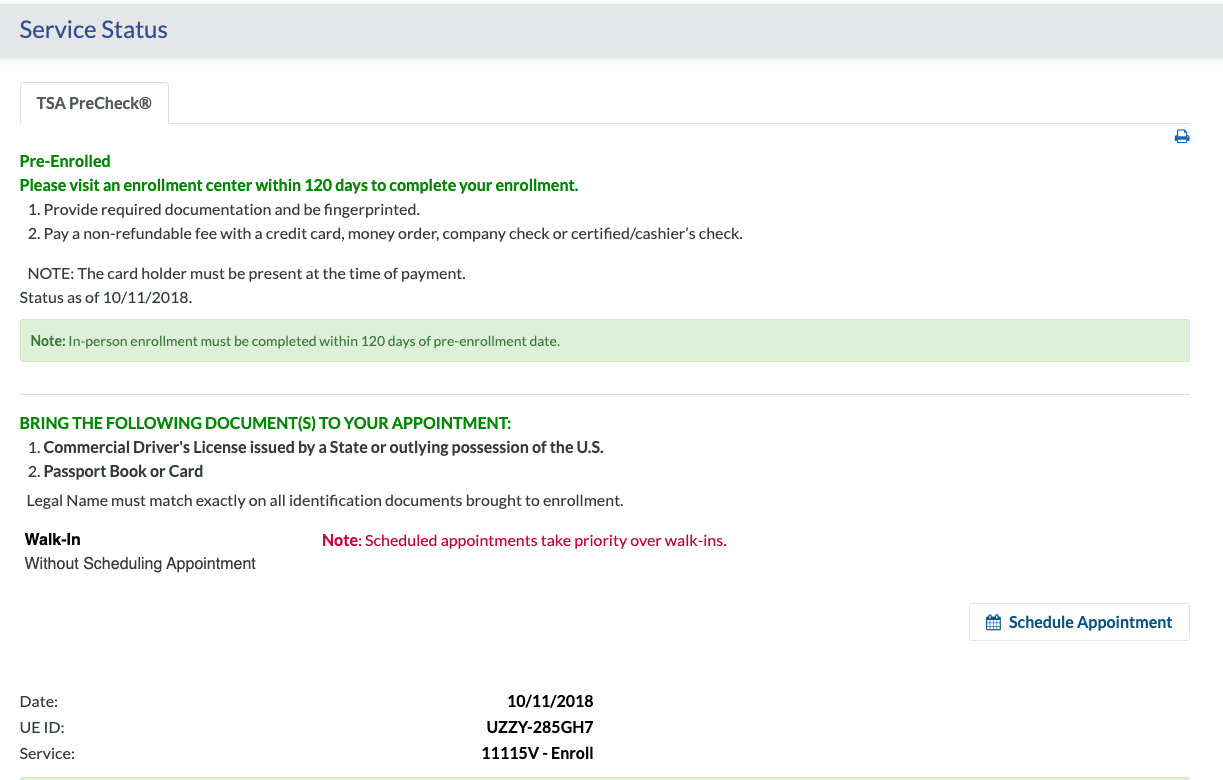Click the Schedule Appointment button

(1079, 621)
